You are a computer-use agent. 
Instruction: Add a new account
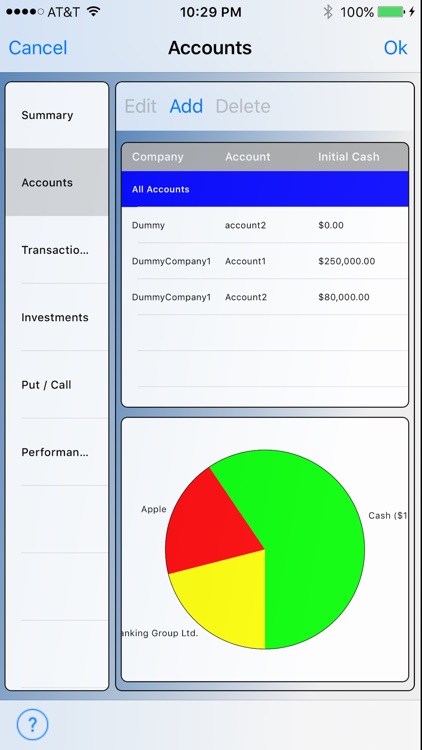[x=186, y=106]
